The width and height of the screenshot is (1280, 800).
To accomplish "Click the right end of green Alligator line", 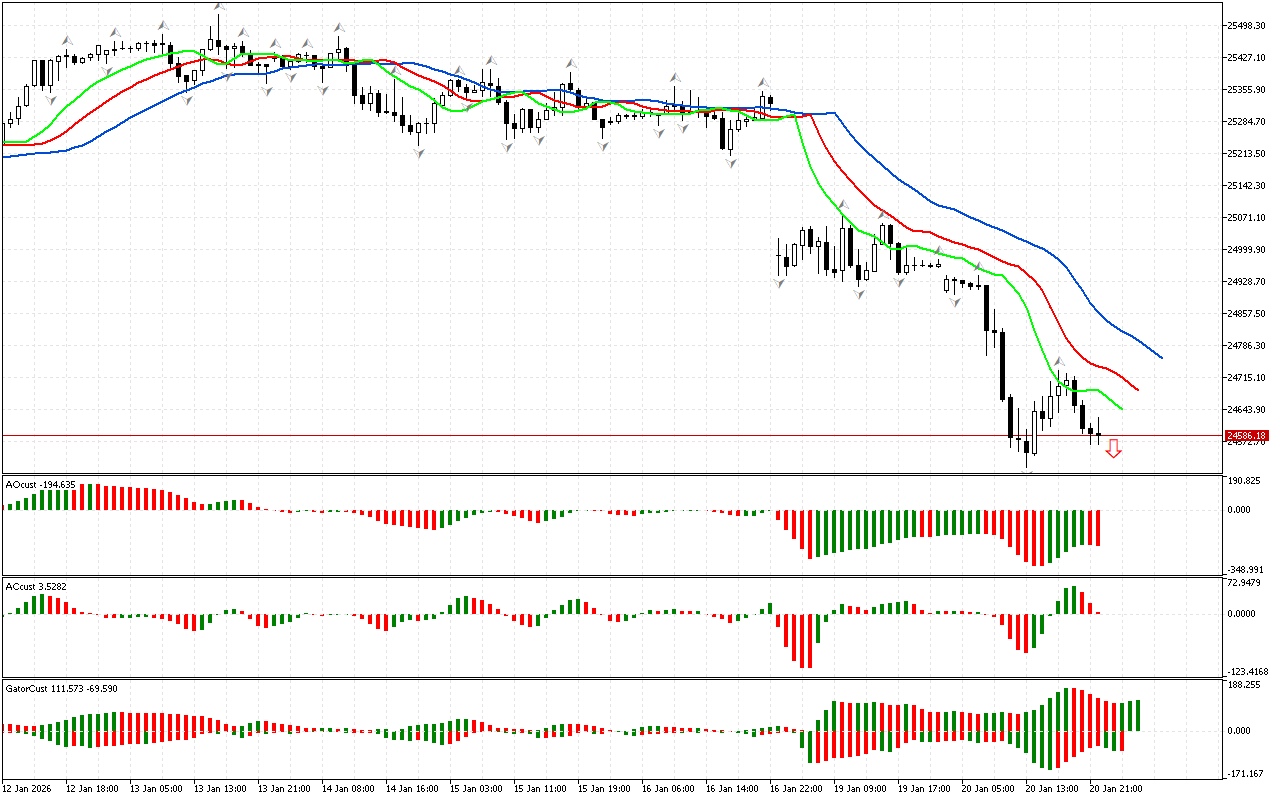I will coord(1121,408).
